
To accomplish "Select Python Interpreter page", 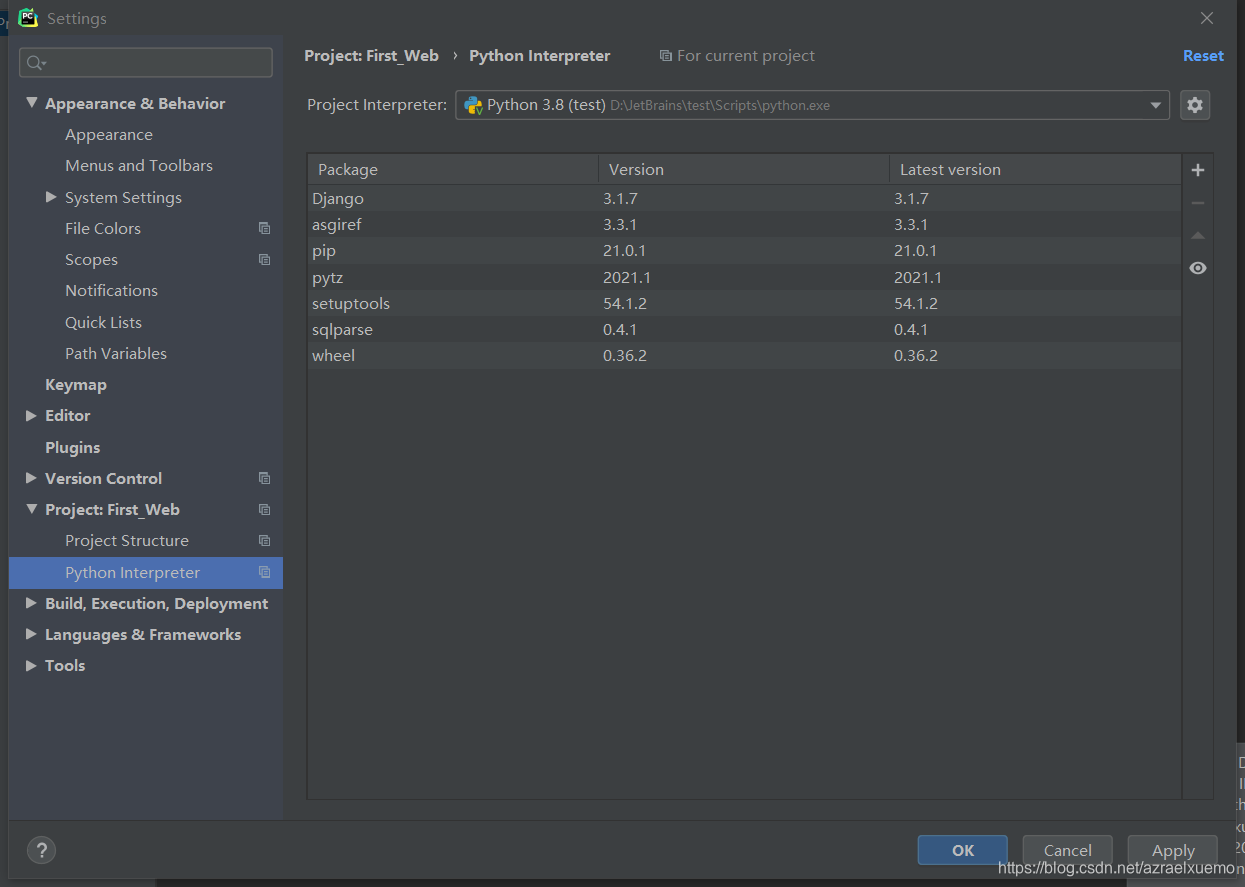I will coord(146,572).
